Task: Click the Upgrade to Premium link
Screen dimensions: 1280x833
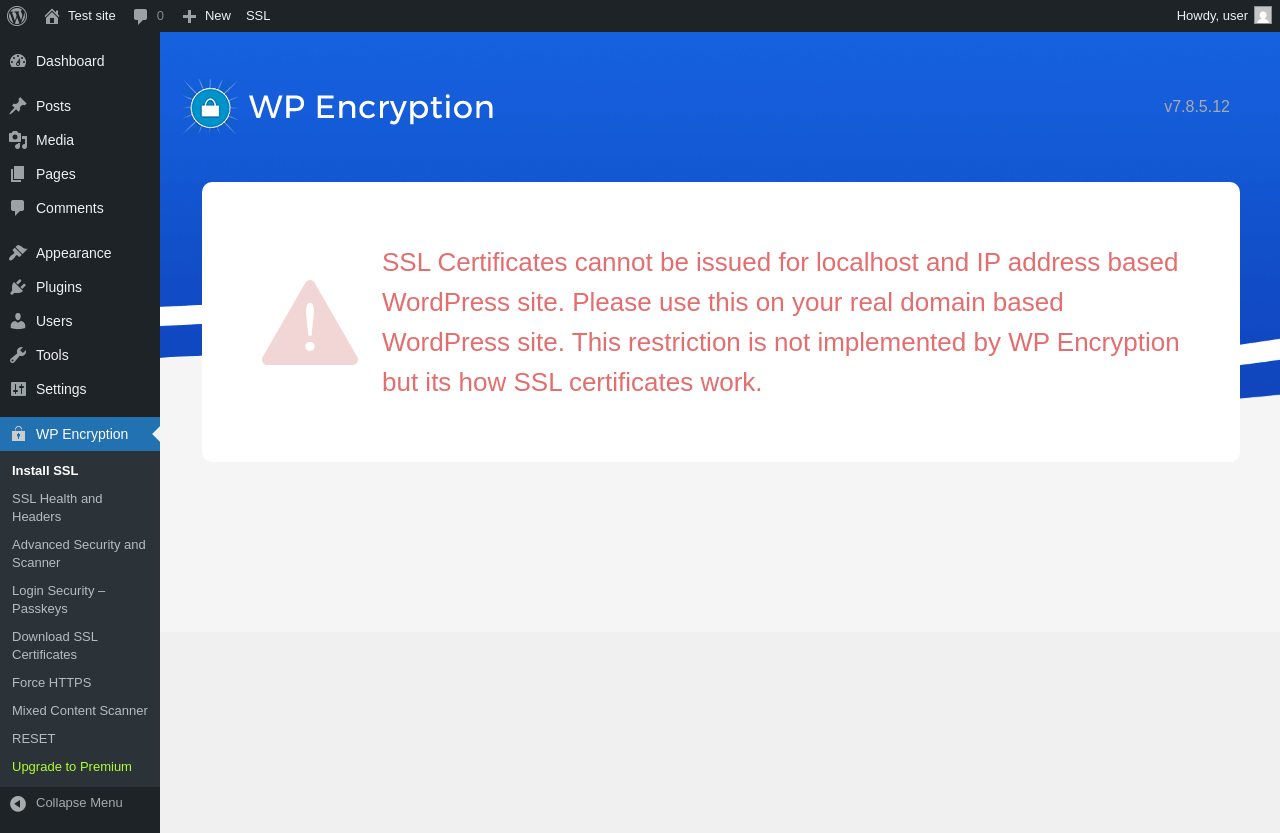Action: click(72, 767)
